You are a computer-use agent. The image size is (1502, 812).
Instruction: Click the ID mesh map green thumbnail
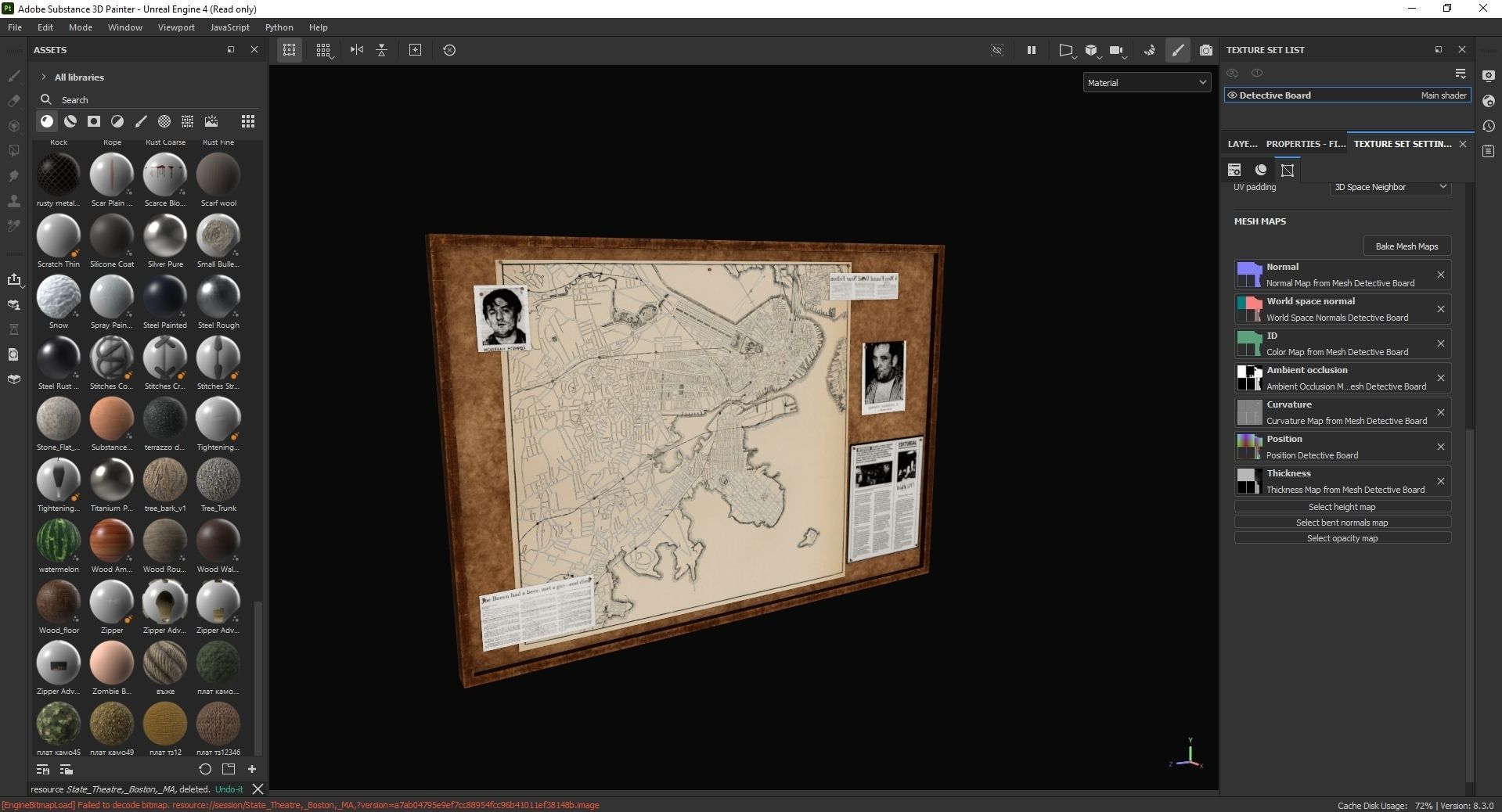1249,343
